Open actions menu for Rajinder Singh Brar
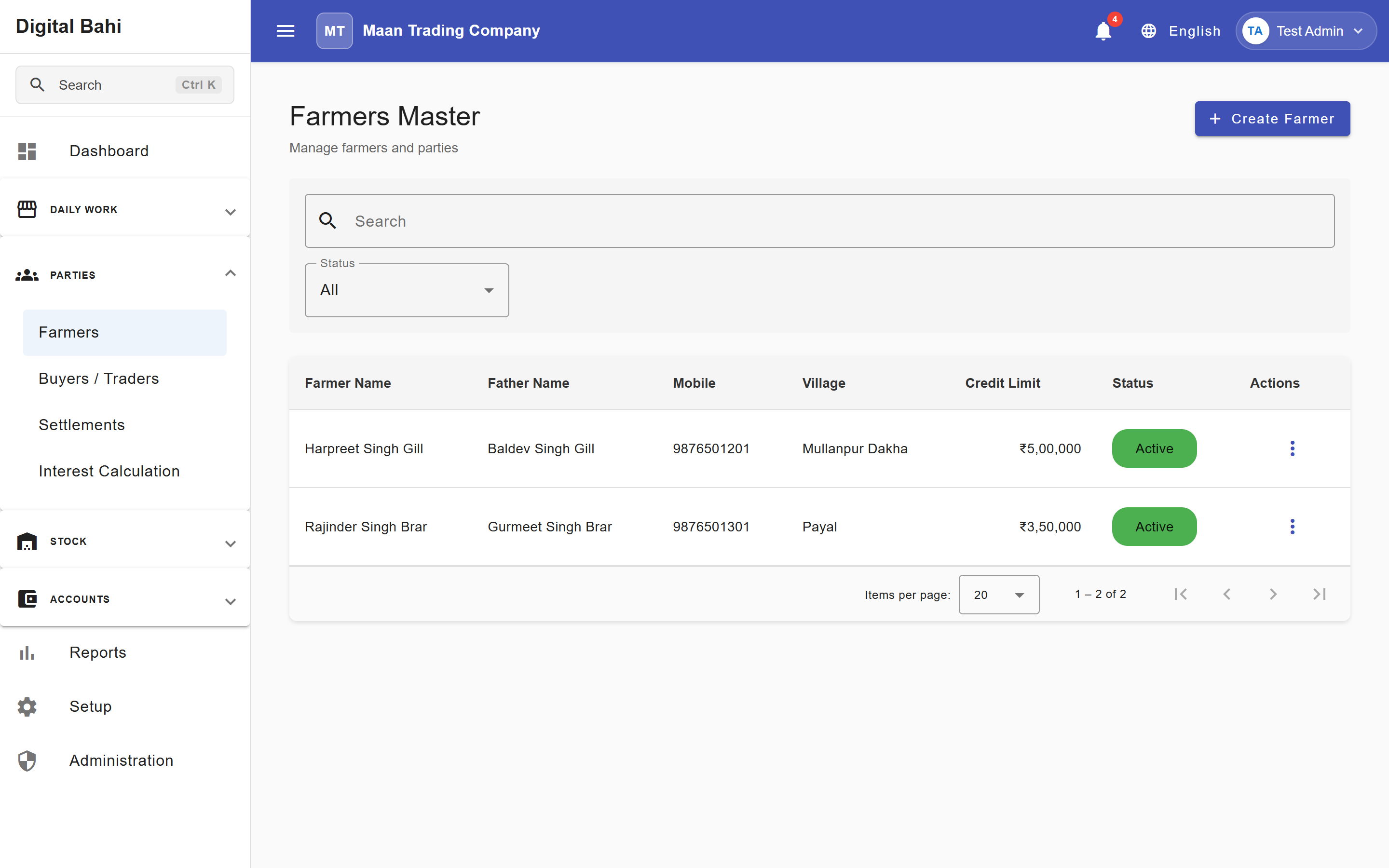The width and height of the screenshot is (1389, 868). pos(1292,527)
